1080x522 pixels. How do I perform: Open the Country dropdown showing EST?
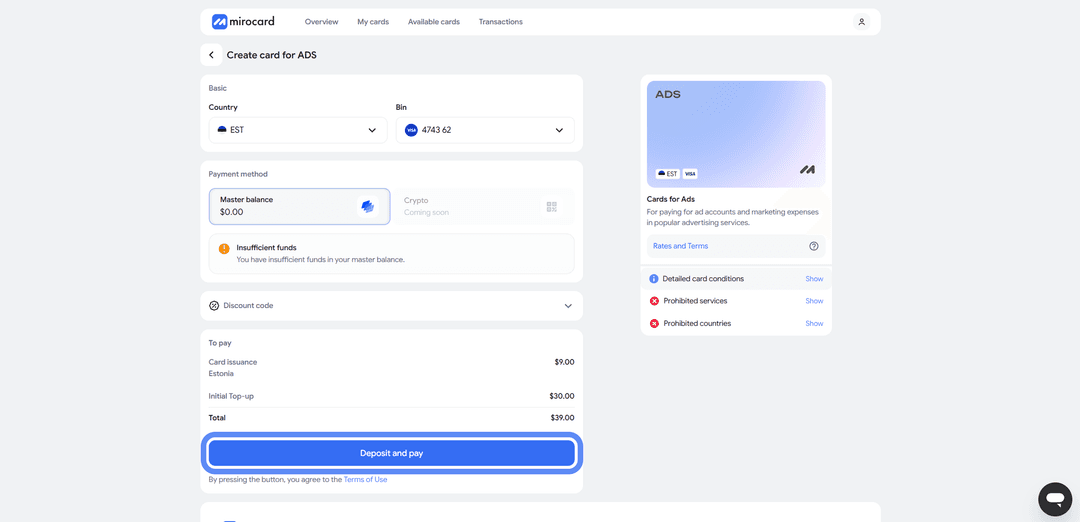tap(298, 130)
